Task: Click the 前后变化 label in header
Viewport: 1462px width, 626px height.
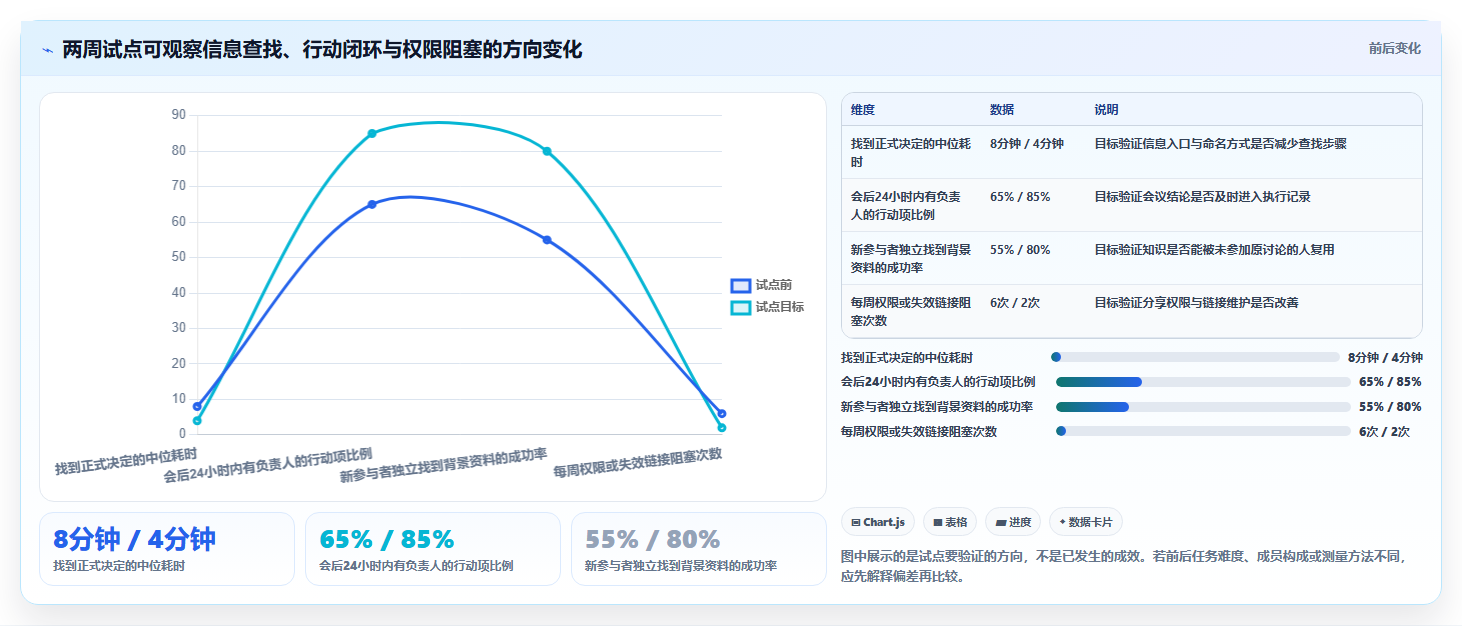Action: (1394, 49)
